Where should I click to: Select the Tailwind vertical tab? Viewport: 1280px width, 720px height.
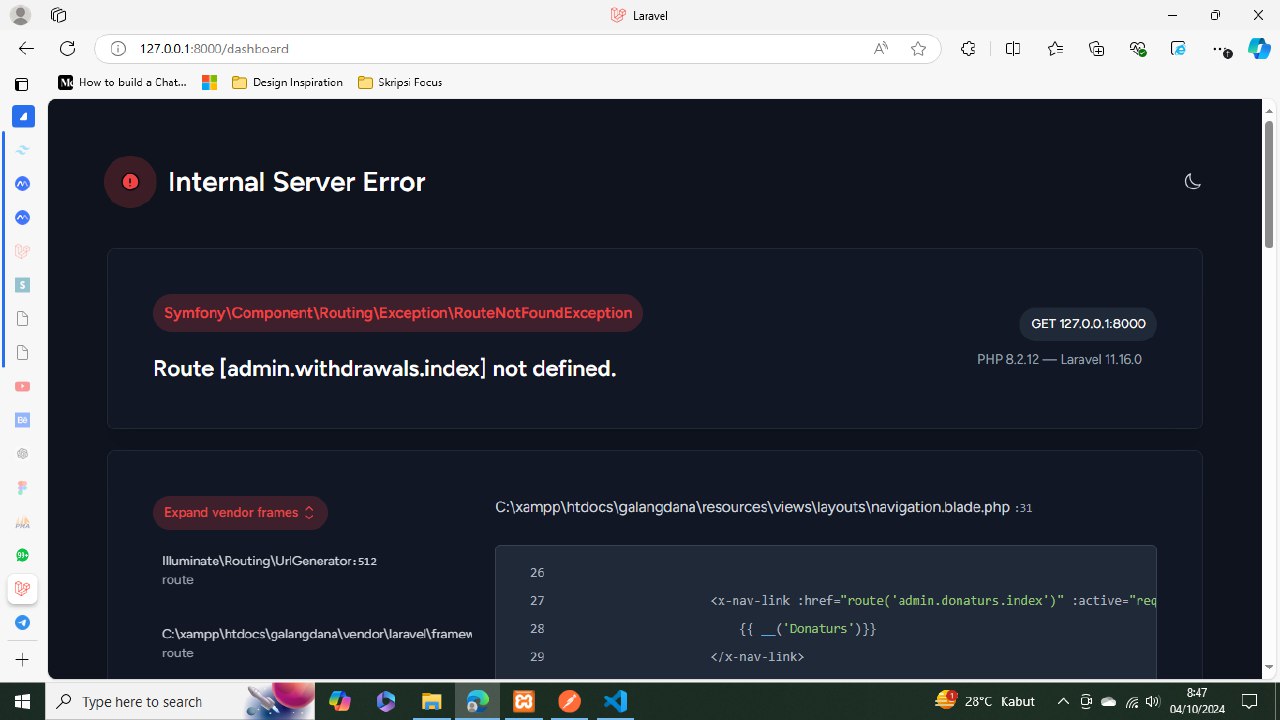point(22,150)
